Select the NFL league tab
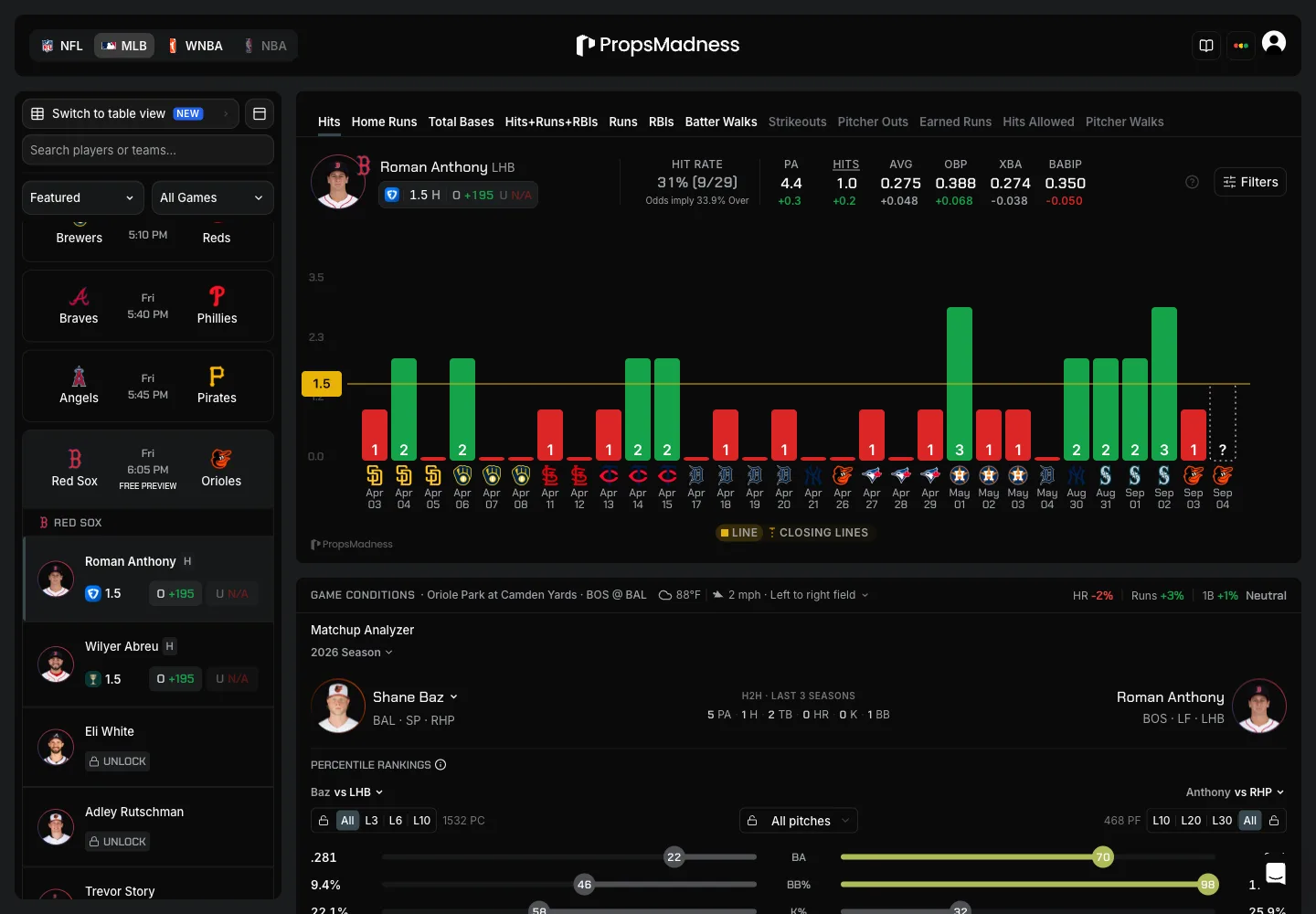Viewport: 1316px width, 914px height. [x=62, y=46]
